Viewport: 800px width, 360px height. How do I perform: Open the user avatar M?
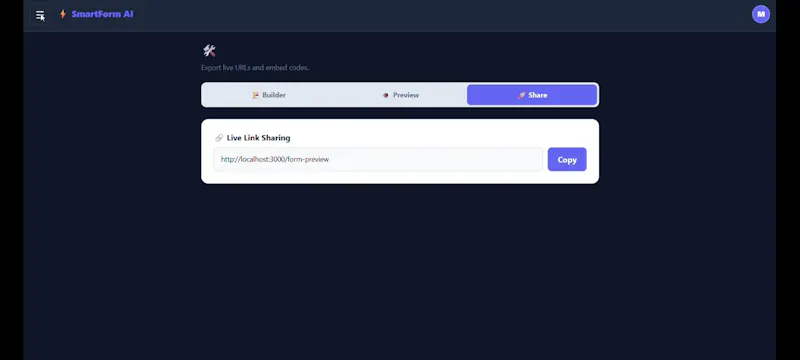(x=761, y=14)
